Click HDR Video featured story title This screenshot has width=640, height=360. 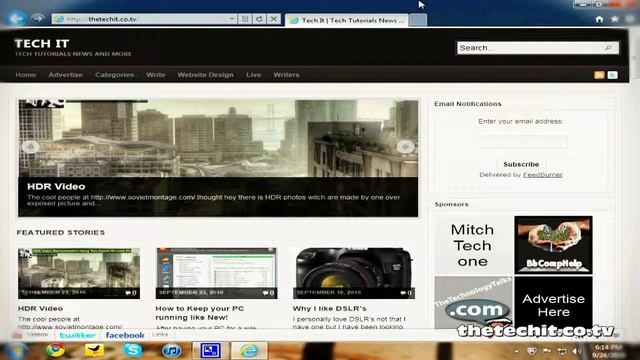click(40, 309)
